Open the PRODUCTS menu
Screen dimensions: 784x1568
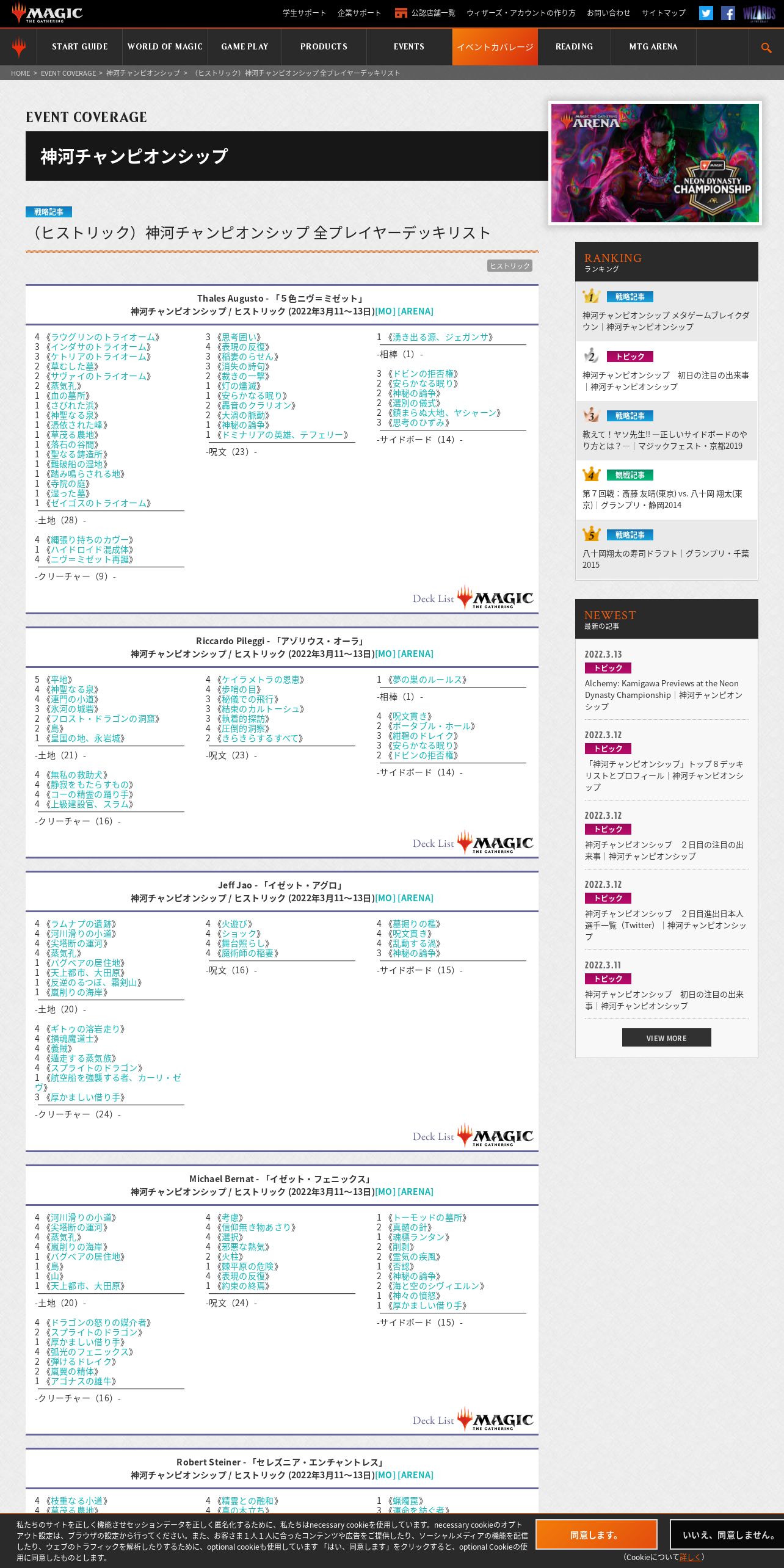(x=324, y=47)
